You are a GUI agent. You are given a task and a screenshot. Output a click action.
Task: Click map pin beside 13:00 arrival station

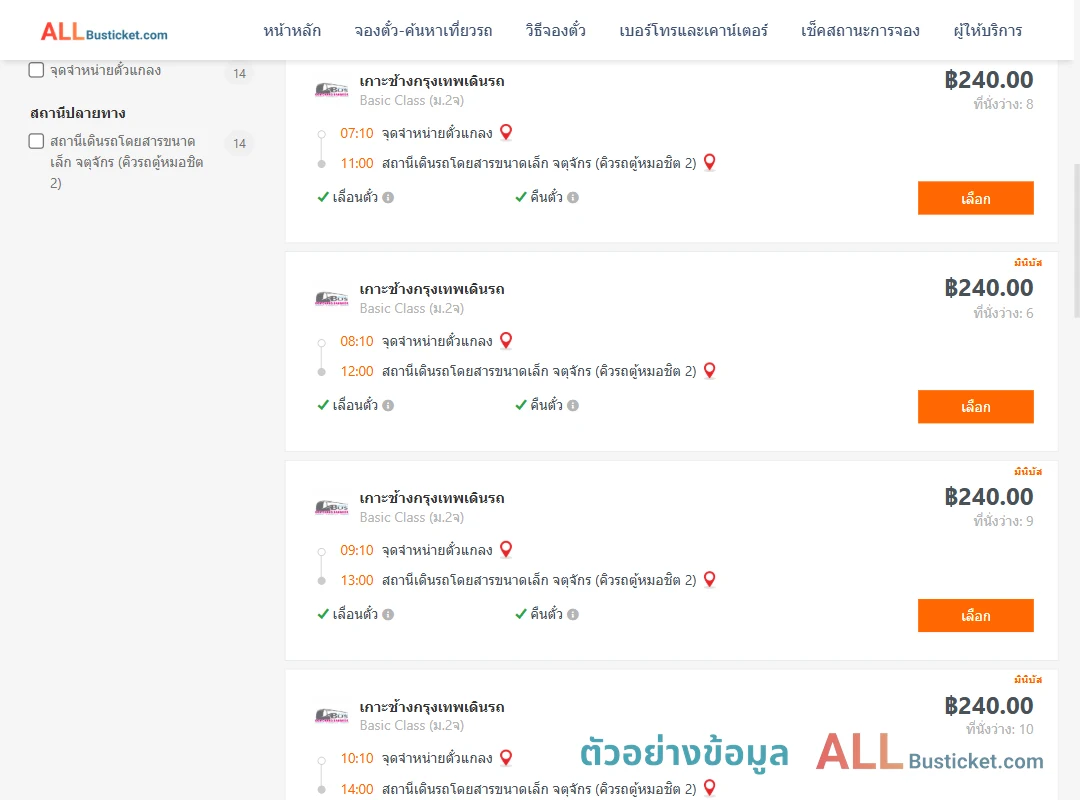pyautogui.click(x=709, y=580)
